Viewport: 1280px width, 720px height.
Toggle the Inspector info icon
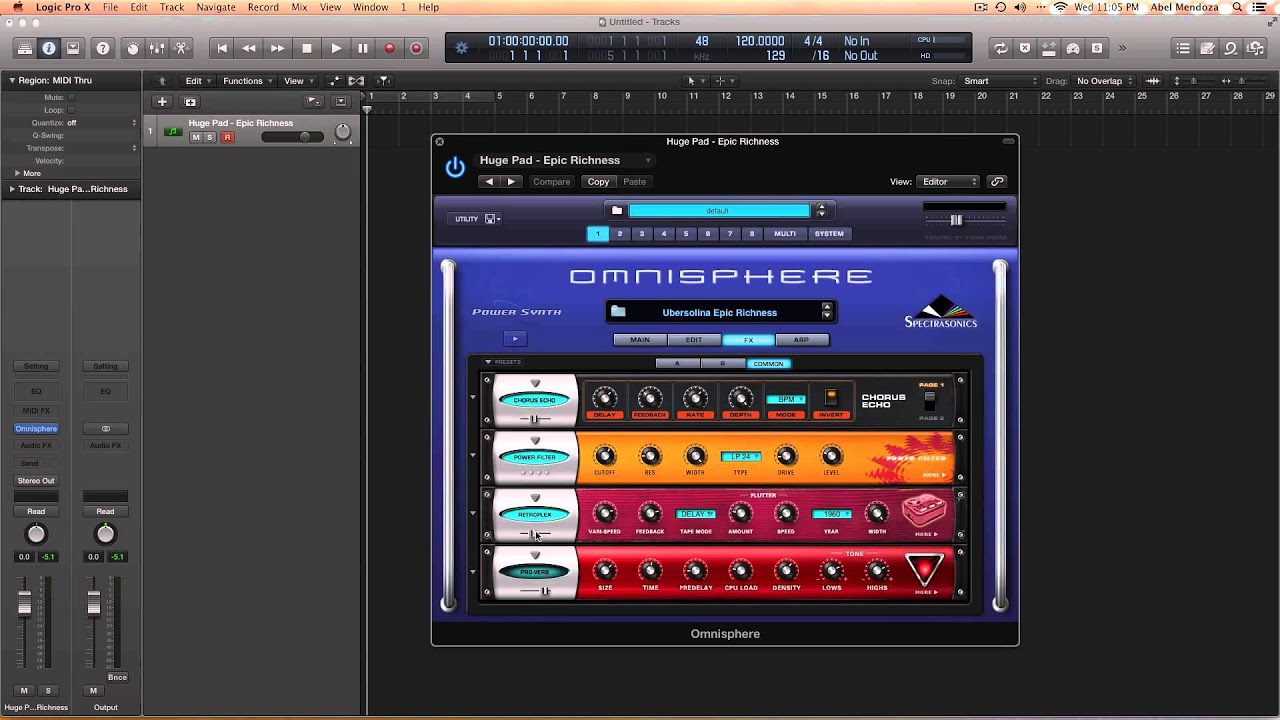tap(49, 48)
